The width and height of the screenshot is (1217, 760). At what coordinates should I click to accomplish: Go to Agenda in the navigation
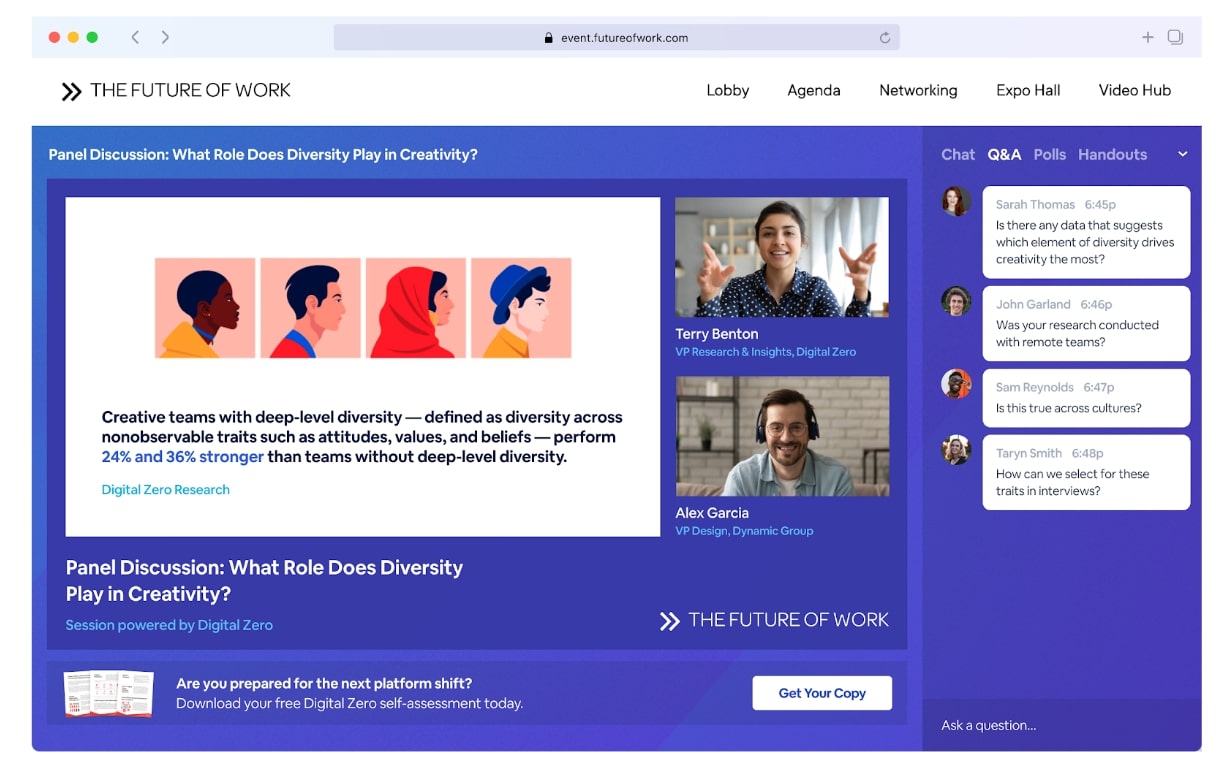[x=813, y=90]
